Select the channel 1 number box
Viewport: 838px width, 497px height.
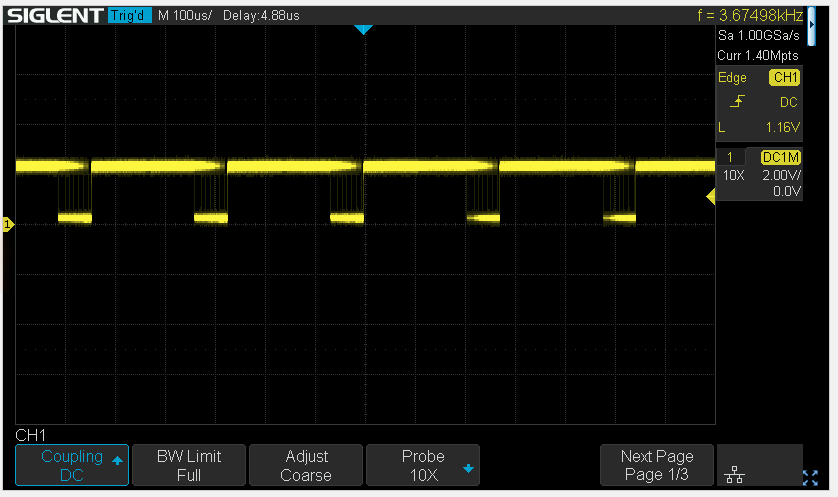730,157
